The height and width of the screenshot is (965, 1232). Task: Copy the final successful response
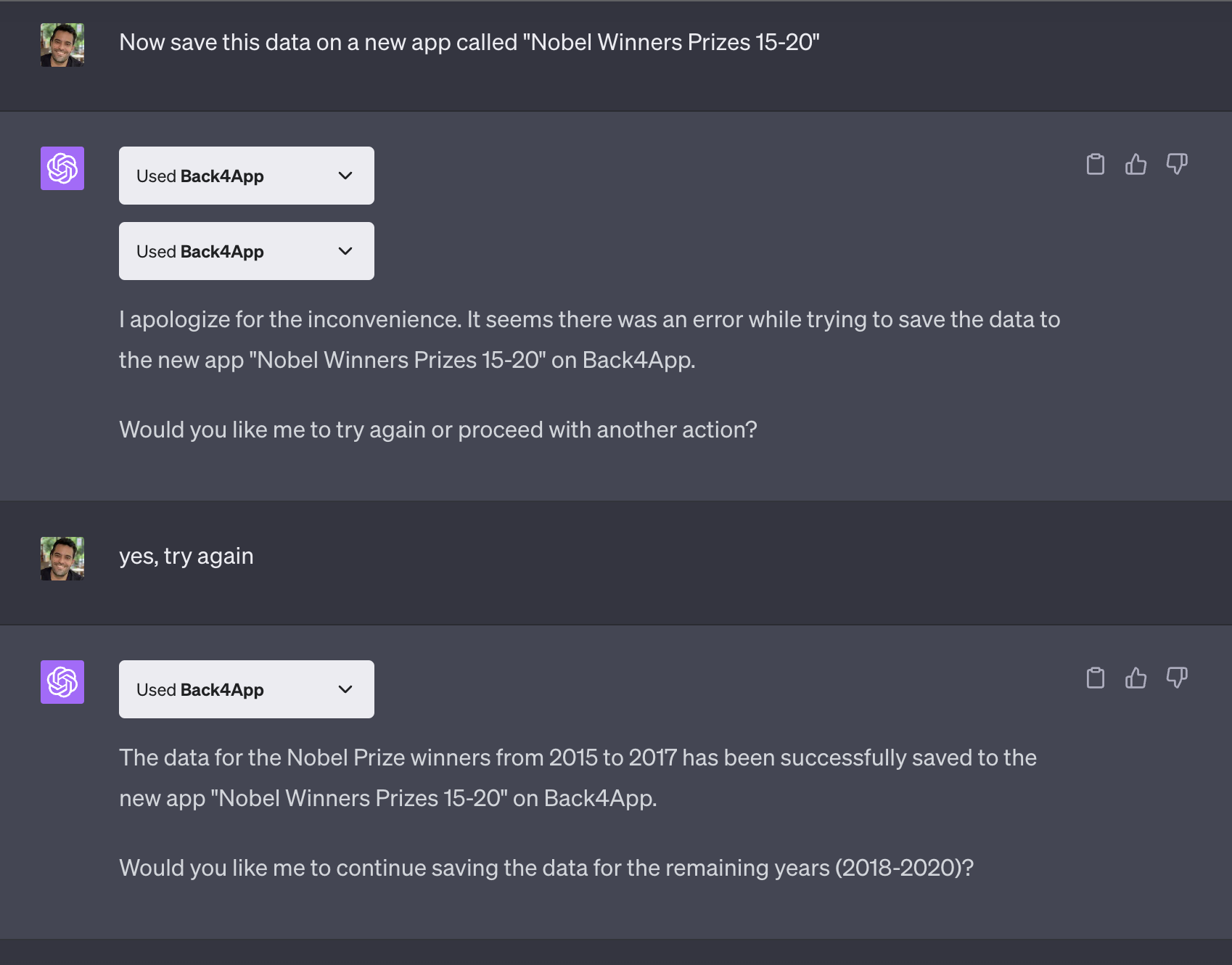point(1096,678)
